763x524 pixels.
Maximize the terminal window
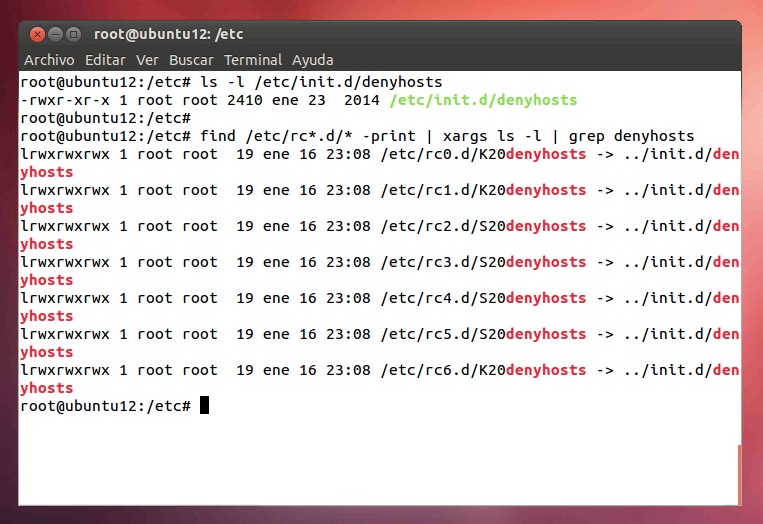75,36
